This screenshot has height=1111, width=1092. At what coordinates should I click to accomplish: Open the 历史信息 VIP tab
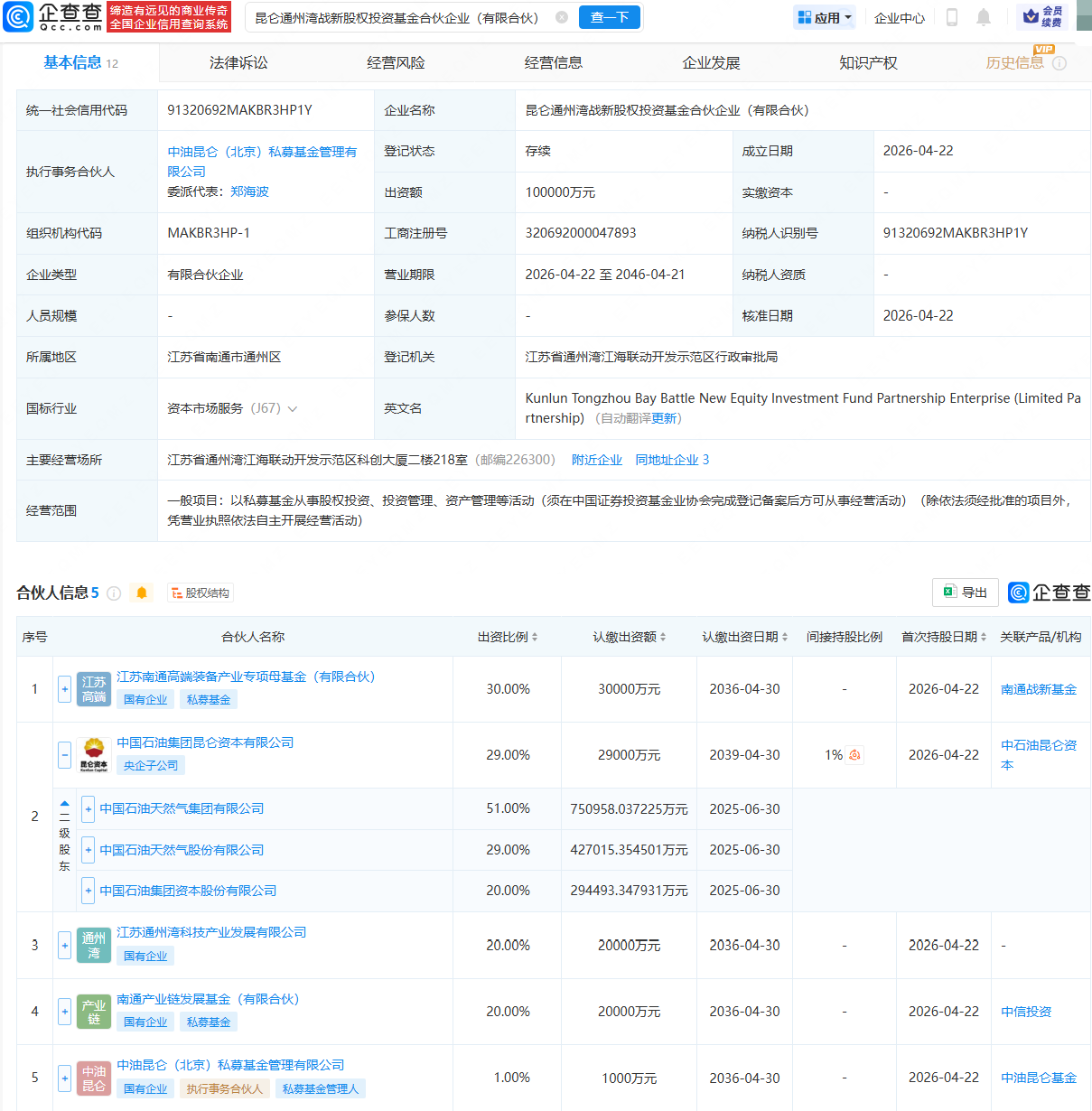pos(1014,63)
